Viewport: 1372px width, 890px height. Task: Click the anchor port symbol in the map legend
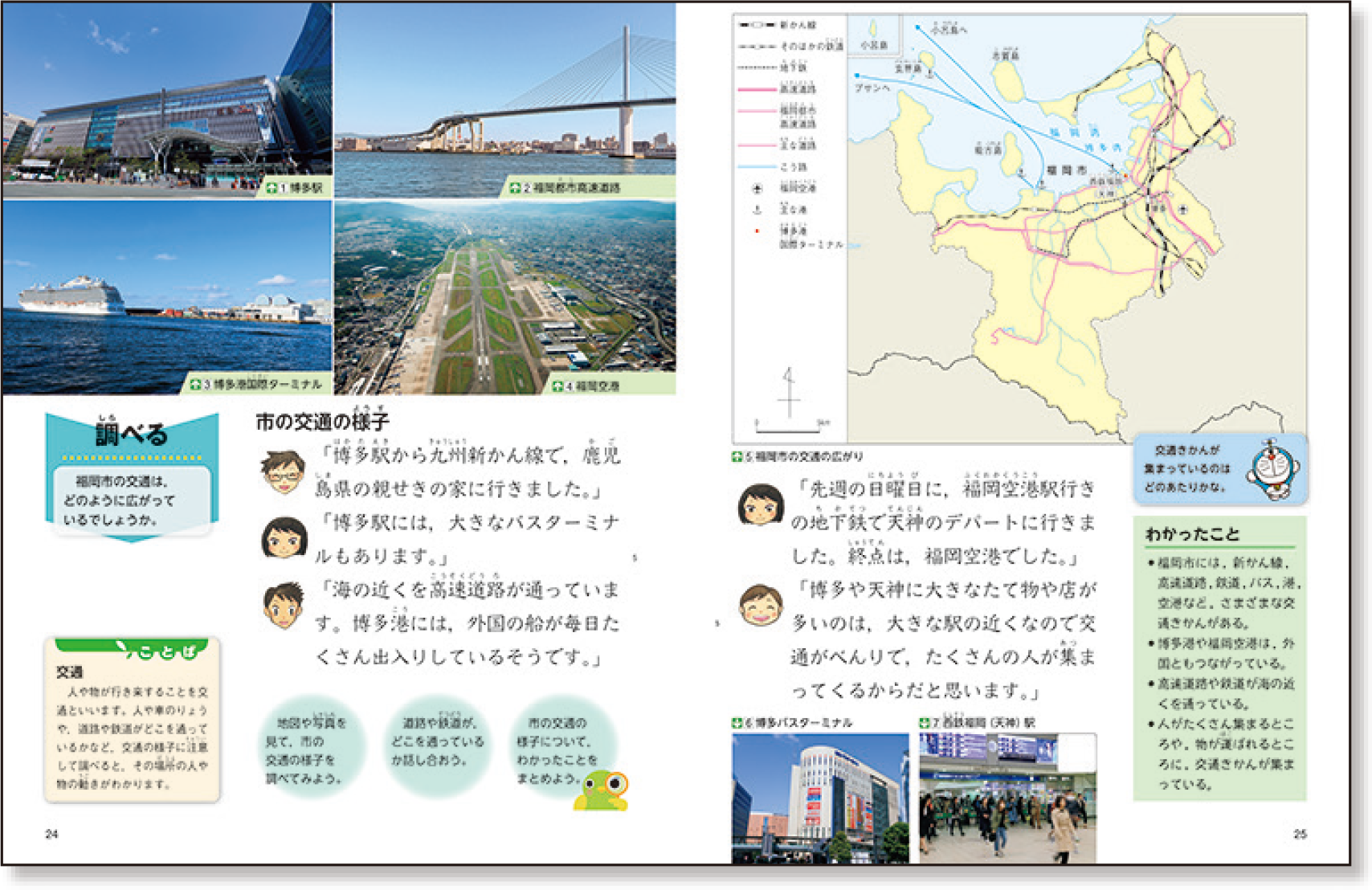pos(757,209)
